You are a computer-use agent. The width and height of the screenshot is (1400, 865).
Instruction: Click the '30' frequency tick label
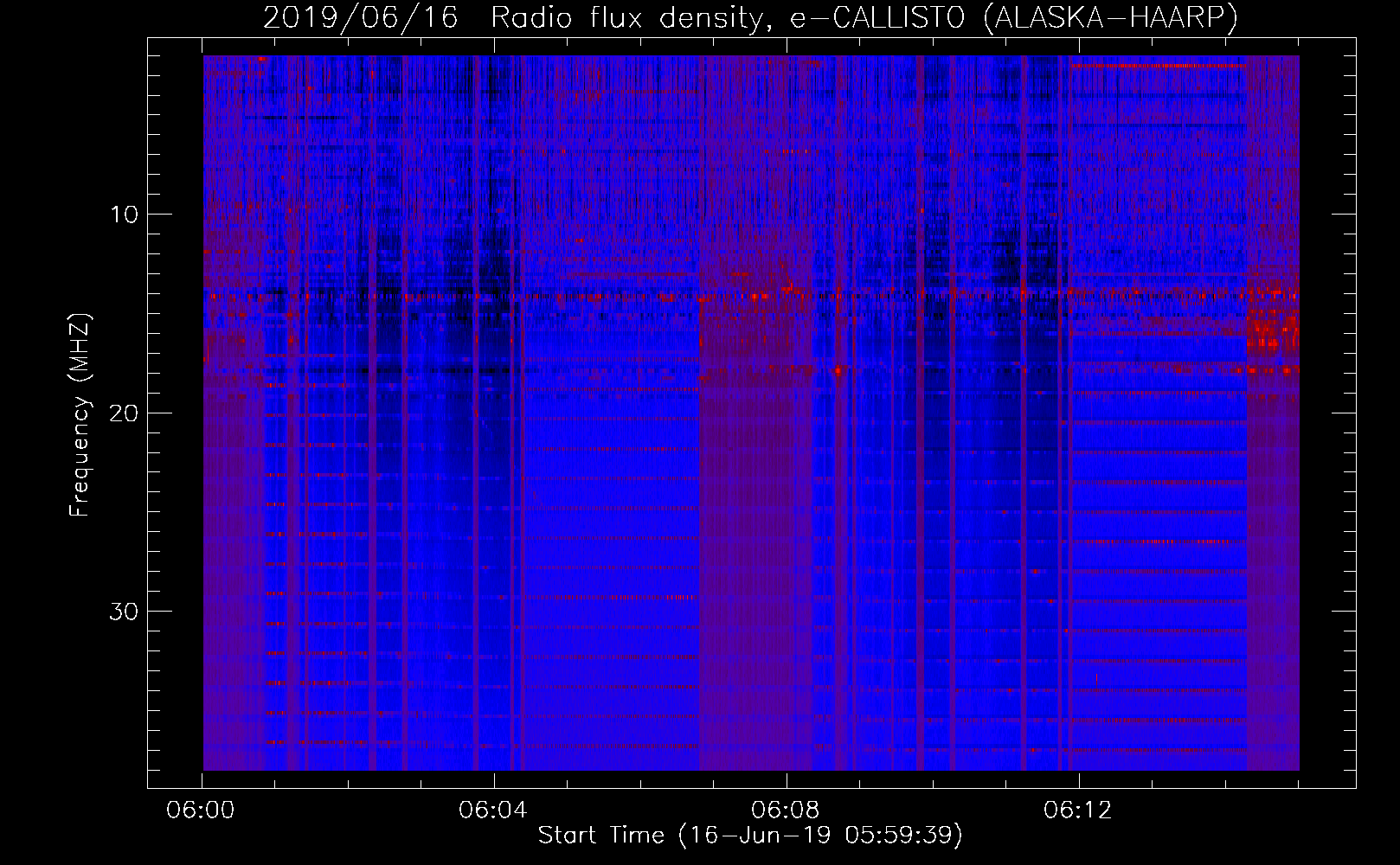(x=125, y=612)
